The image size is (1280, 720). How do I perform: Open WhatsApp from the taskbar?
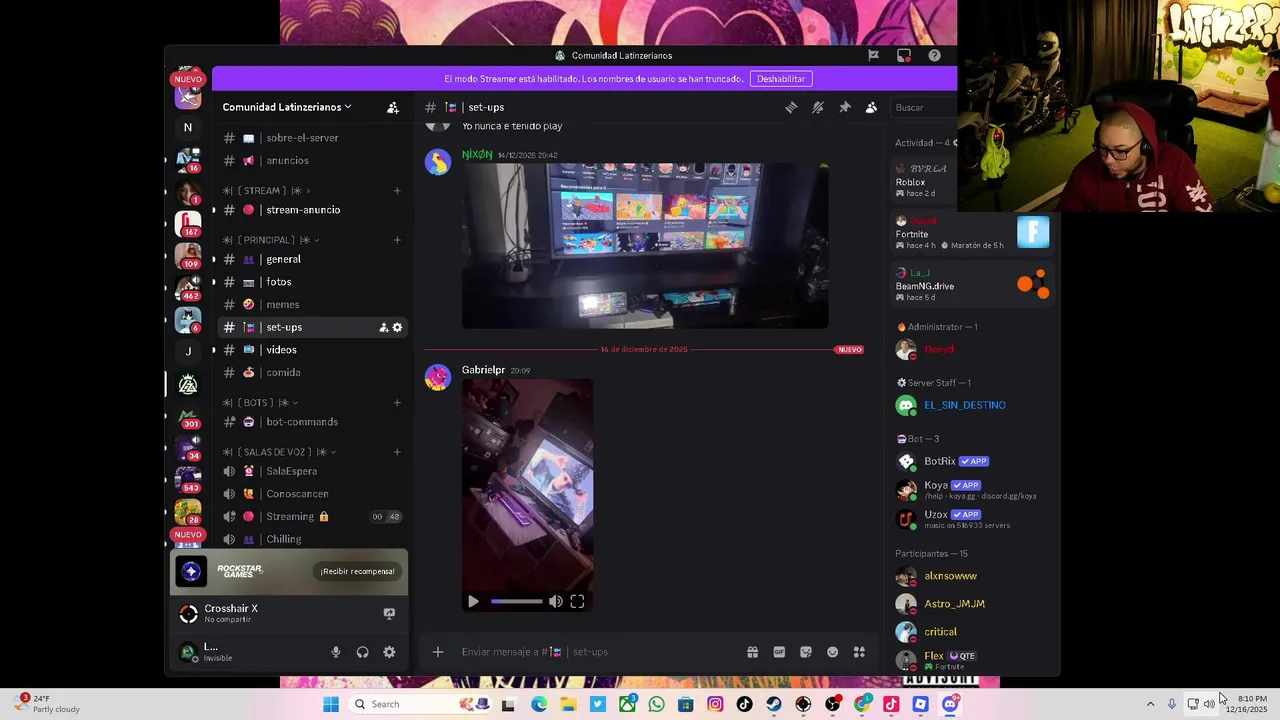[656, 704]
